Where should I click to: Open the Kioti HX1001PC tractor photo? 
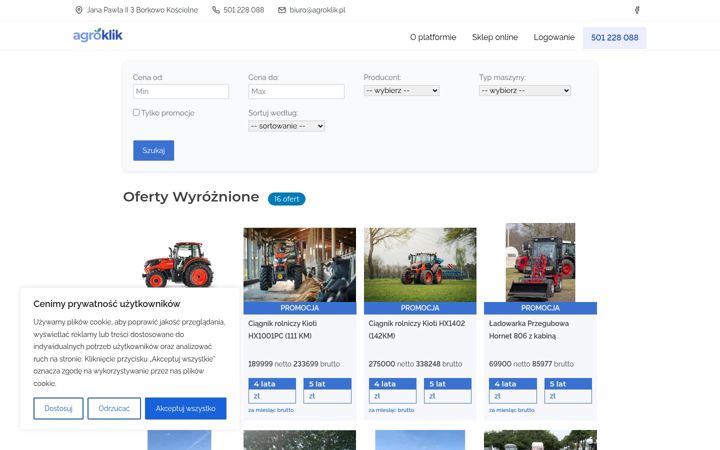300,264
